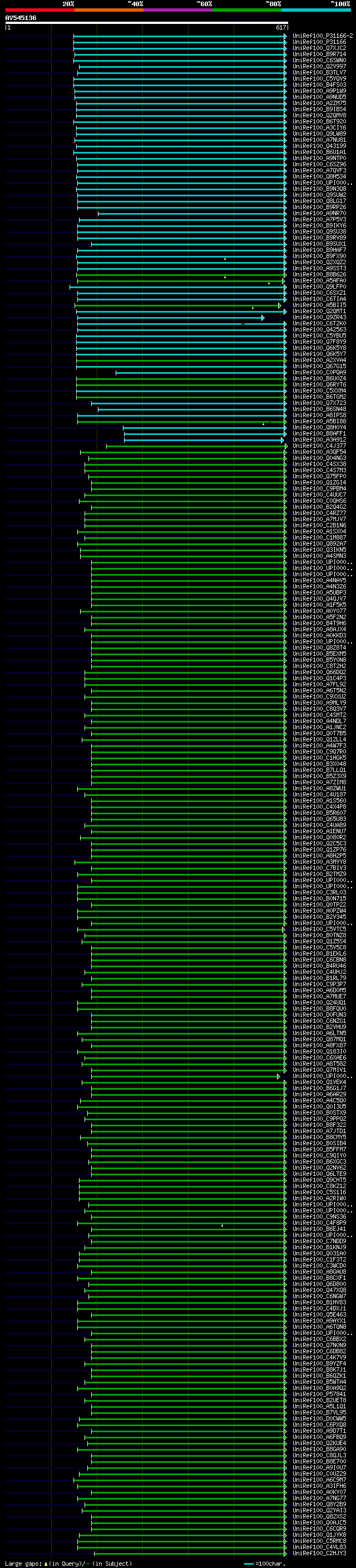The height and width of the screenshot is (1568, 356).
Task: Click the cyan alignment bar for C0PQA9
Action: [201, 373]
